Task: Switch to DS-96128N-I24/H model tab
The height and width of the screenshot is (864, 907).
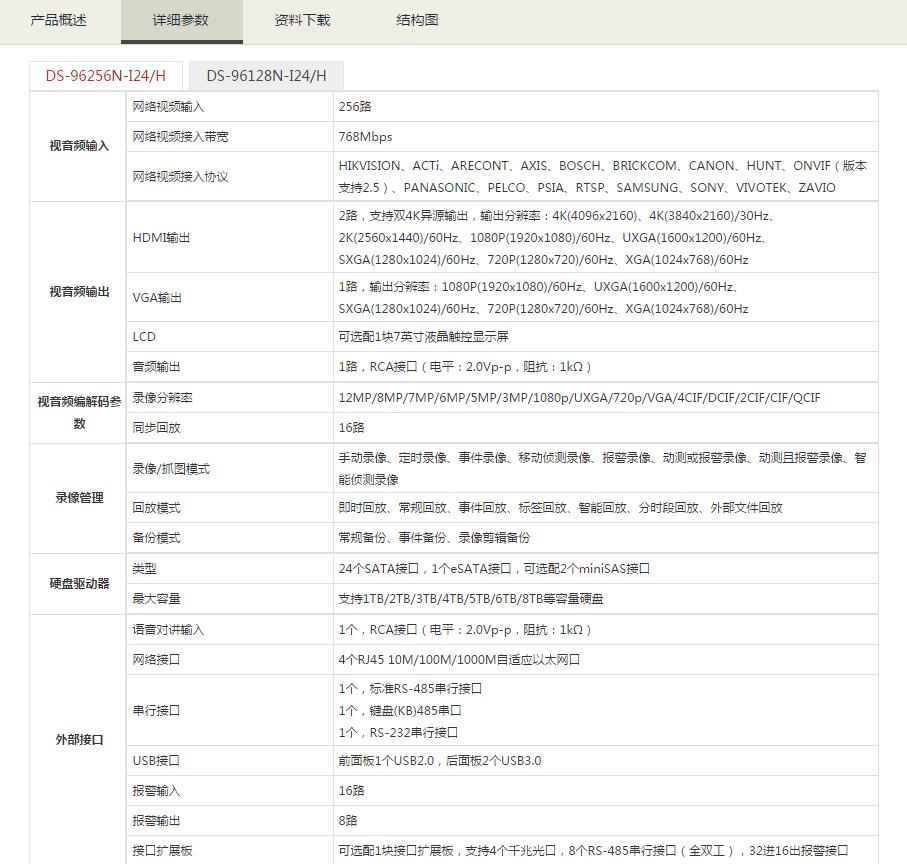Action: (x=266, y=75)
